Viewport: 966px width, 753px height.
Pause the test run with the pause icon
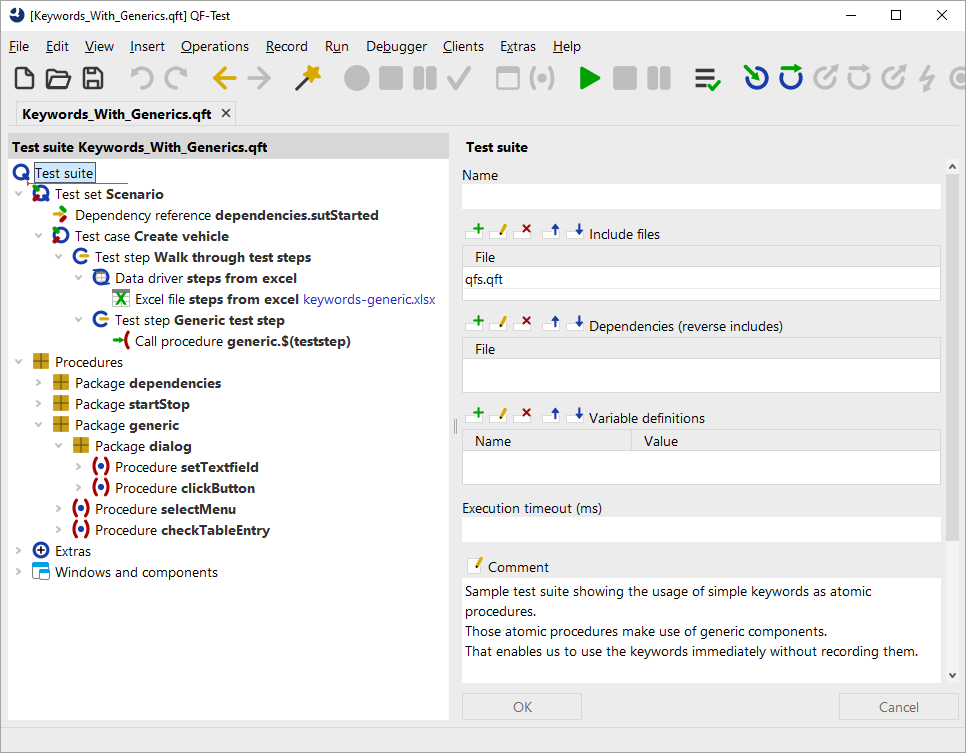(659, 78)
